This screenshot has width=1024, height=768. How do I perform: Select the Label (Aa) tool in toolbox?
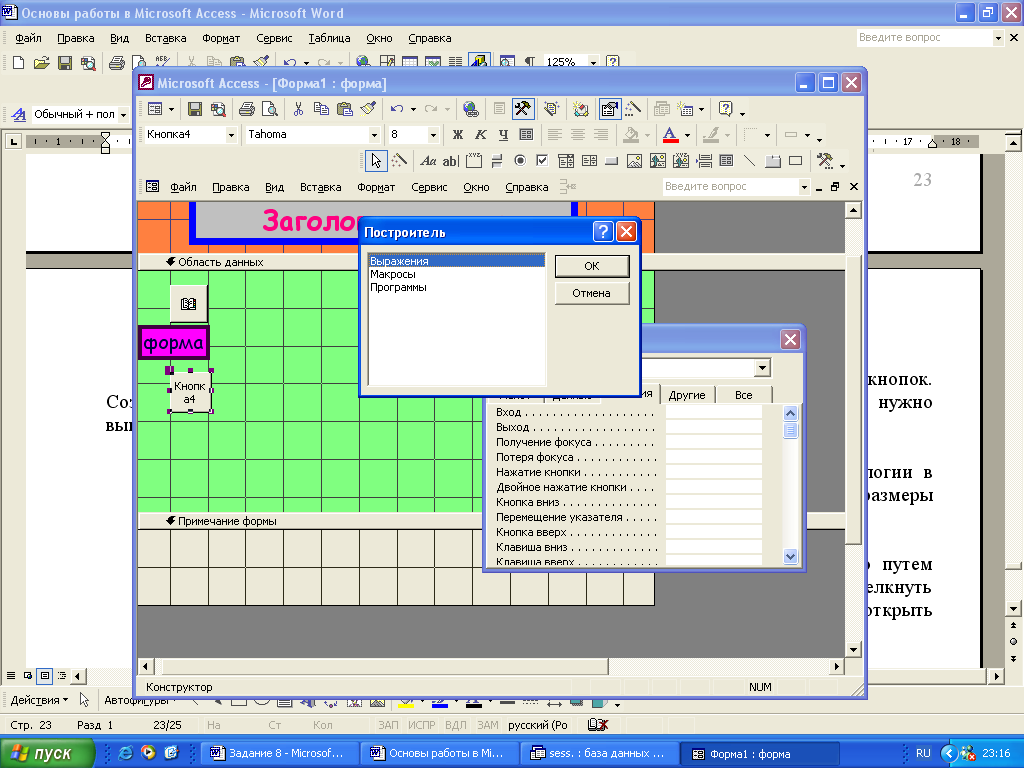pos(428,161)
